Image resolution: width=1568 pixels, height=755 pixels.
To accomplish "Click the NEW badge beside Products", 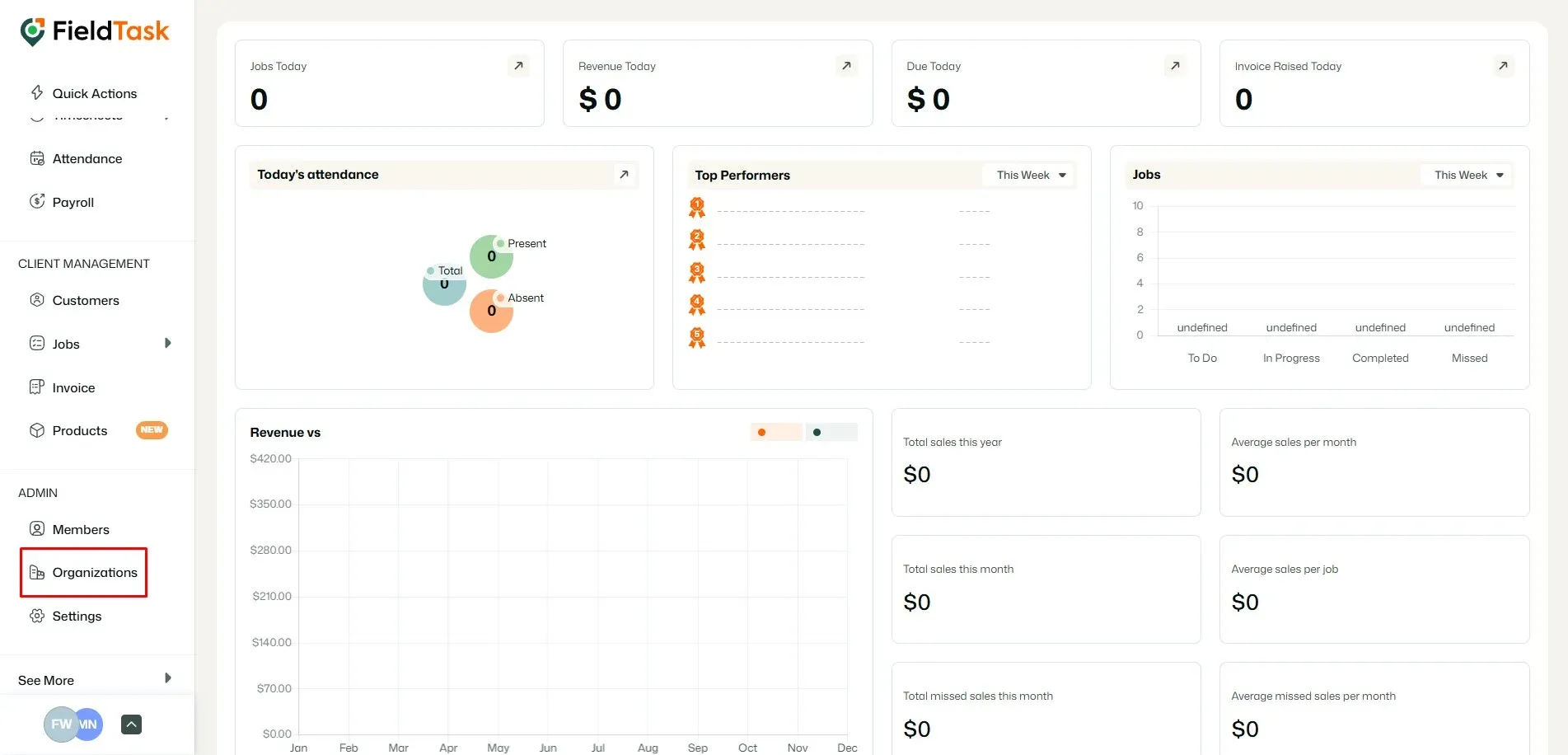I will point(152,430).
